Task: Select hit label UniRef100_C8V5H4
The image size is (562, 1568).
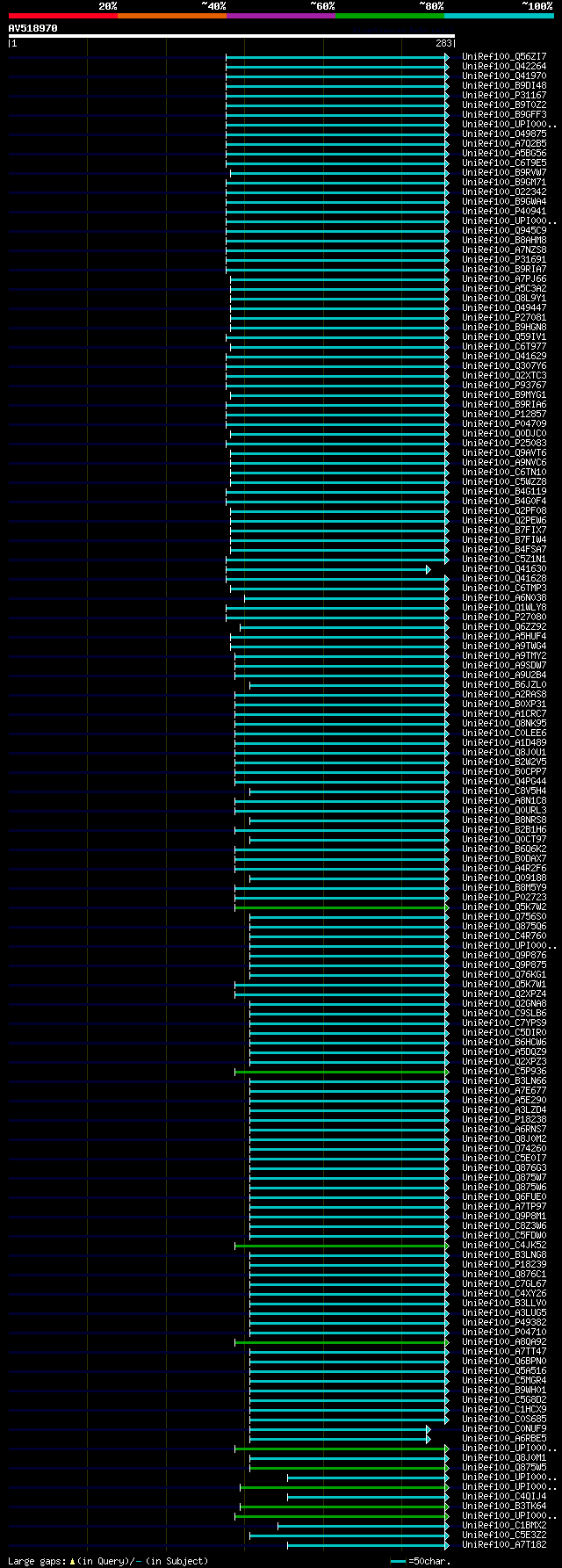Action: click(504, 791)
